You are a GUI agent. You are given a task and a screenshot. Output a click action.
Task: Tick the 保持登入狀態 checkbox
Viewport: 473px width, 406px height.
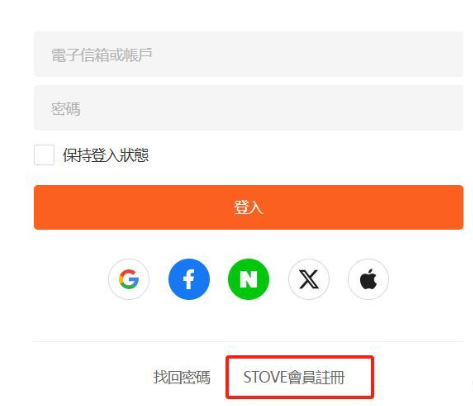click(44, 155)
